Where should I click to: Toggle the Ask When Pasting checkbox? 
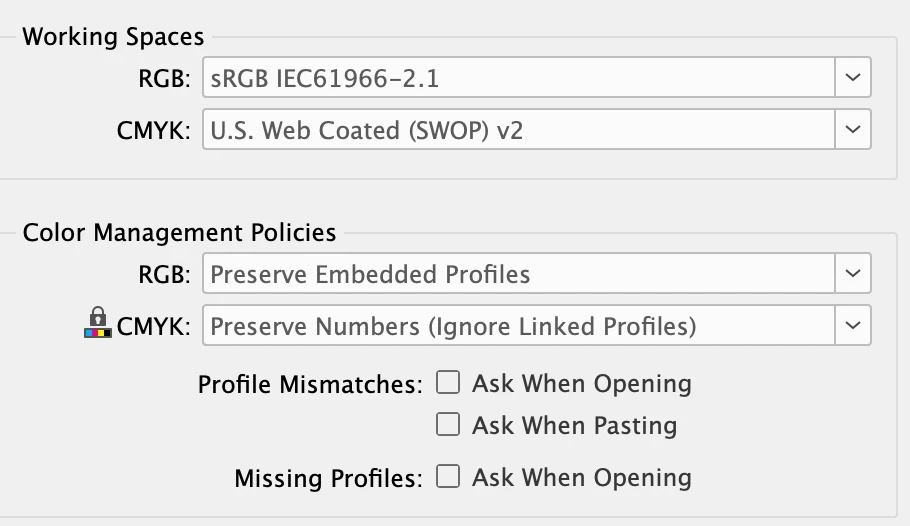click(448, 424)
